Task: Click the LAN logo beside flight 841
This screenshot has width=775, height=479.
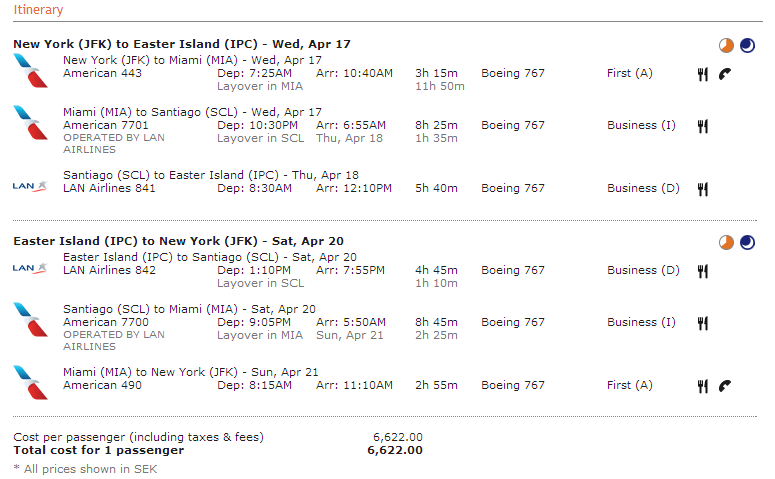Action: (30, 186)
